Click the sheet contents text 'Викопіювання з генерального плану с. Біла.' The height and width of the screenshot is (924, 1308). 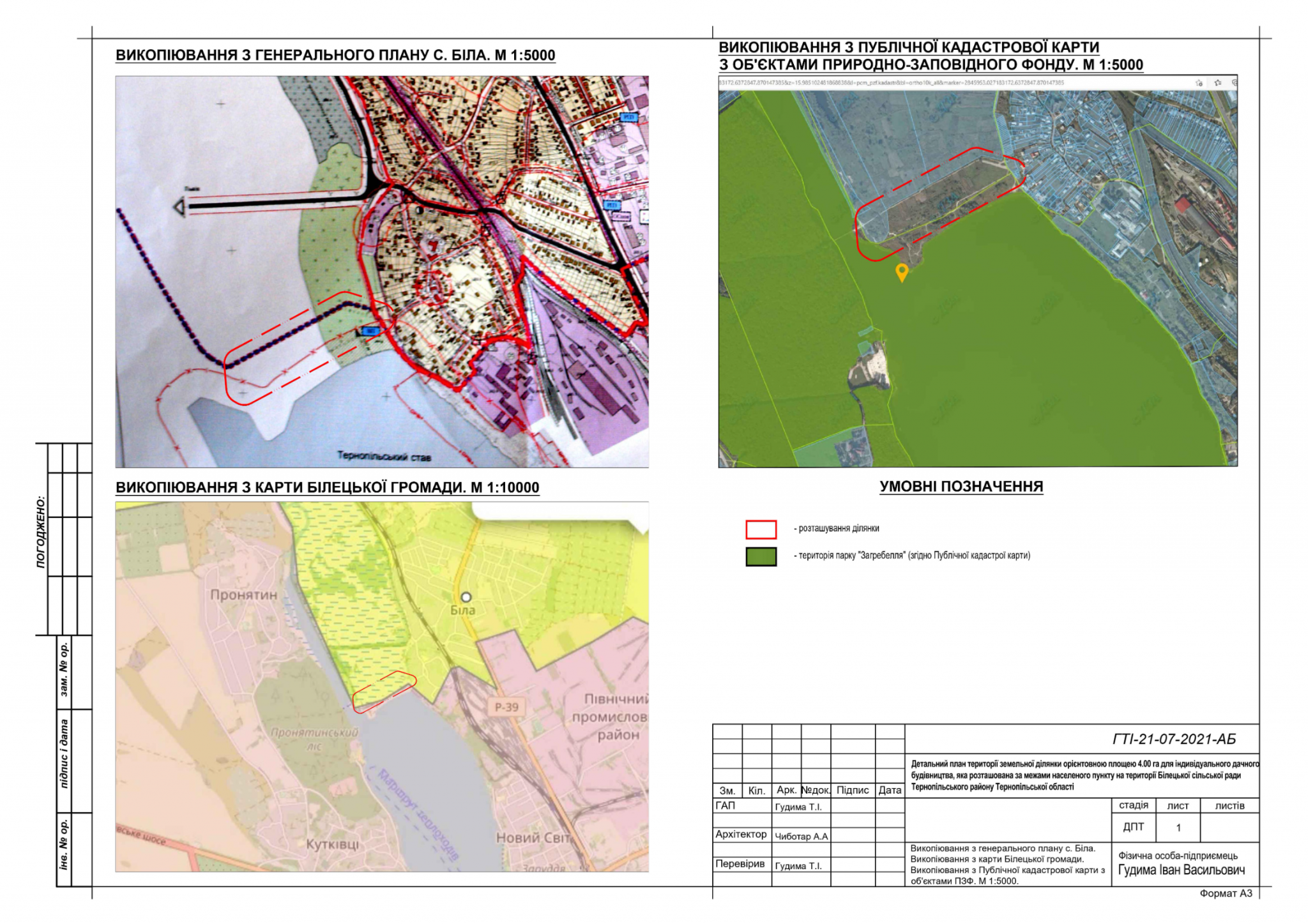(x=1003, y=849)
